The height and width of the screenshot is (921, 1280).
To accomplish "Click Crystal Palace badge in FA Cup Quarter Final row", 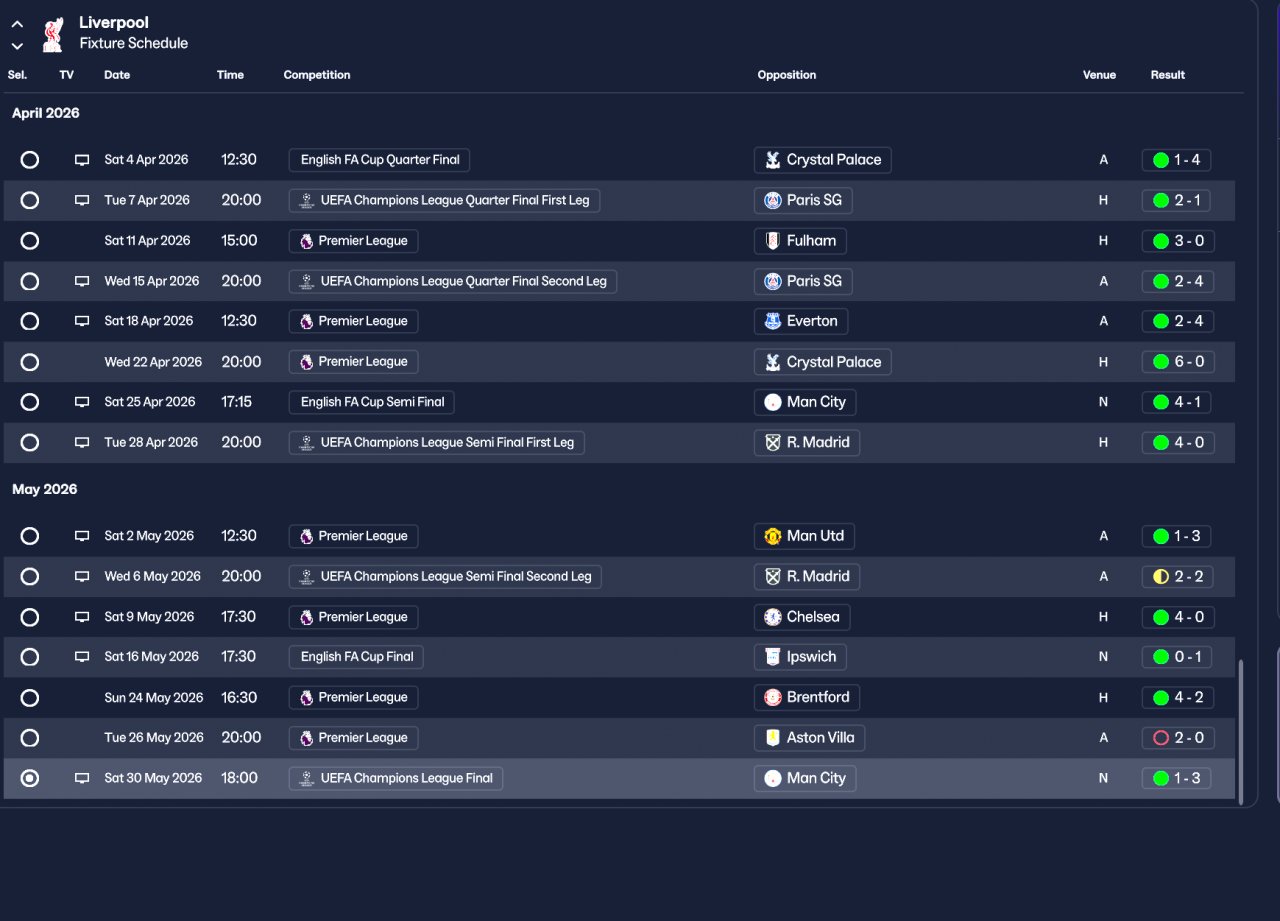I will click(x=772, y=160).
